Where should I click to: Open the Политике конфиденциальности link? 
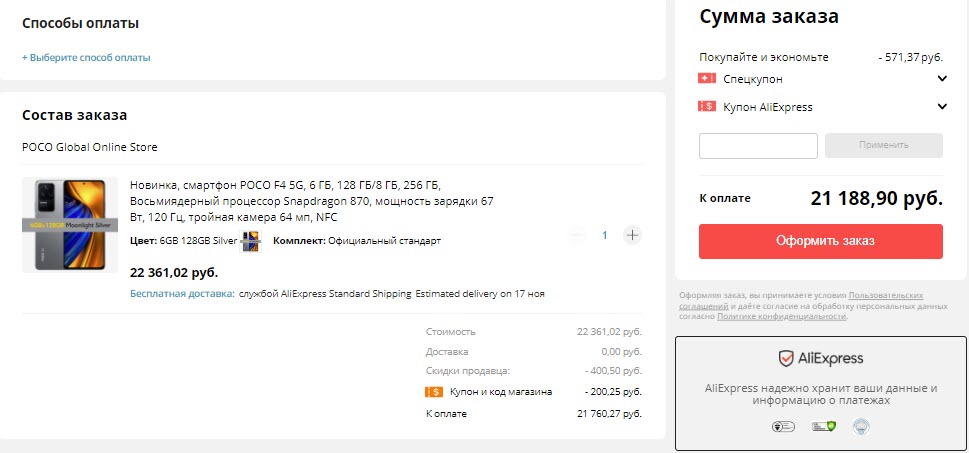pyautogui.click(x=781, y=316)
